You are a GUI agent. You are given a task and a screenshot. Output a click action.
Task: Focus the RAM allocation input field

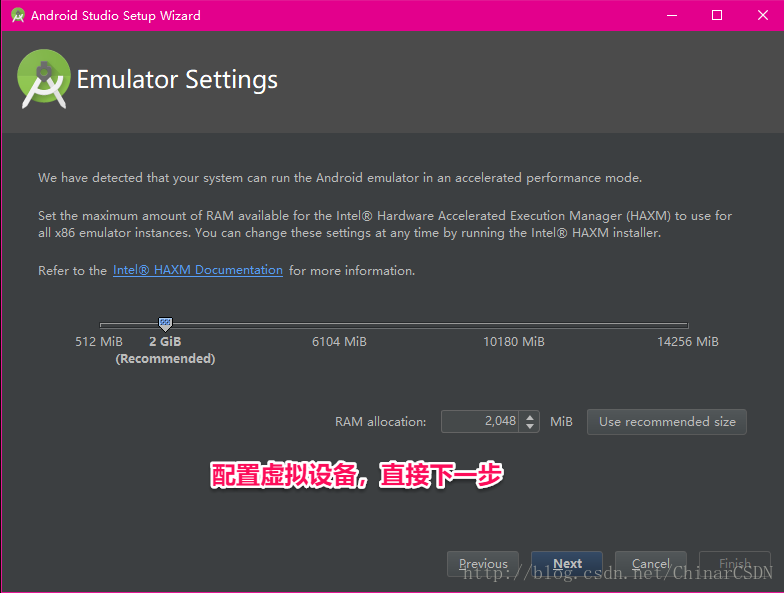(x=480, y=422)
